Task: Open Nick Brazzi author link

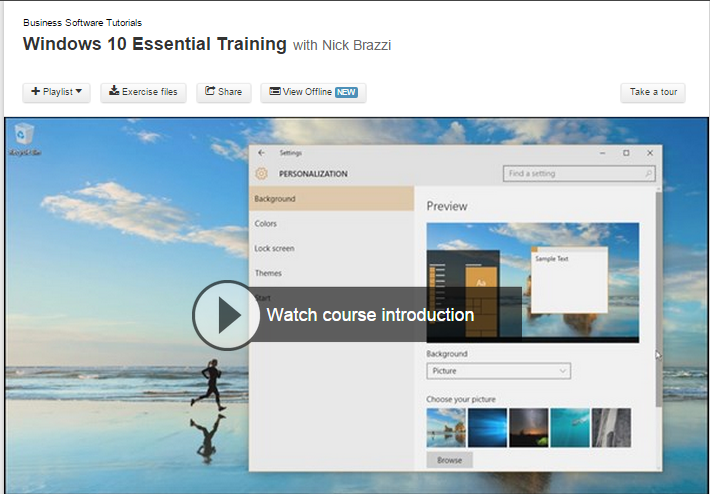Action: [356, 45]
